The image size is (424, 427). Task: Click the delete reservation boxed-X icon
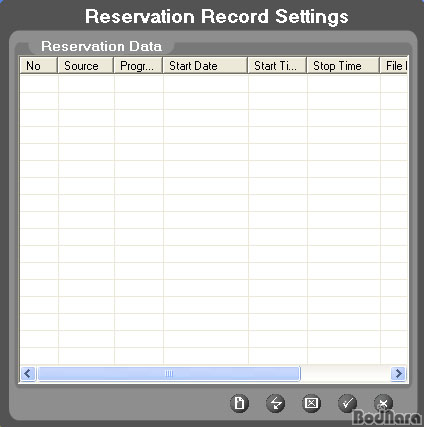(x=311, y=403)
